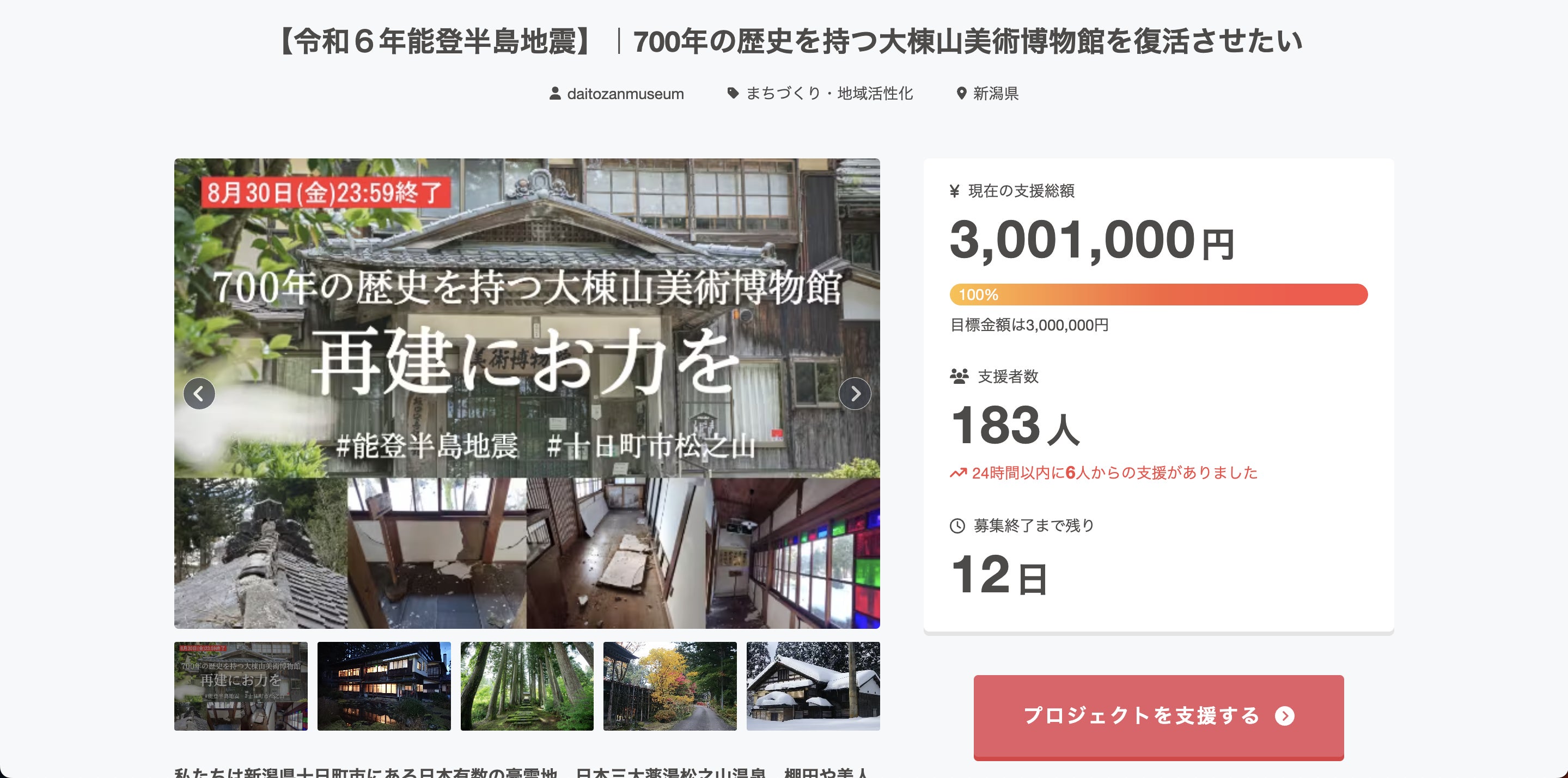The height and width of the screenshot is (778, 1568).
Task: Select the autumn yellow tree thumbnail
Action: pos(669,685)
